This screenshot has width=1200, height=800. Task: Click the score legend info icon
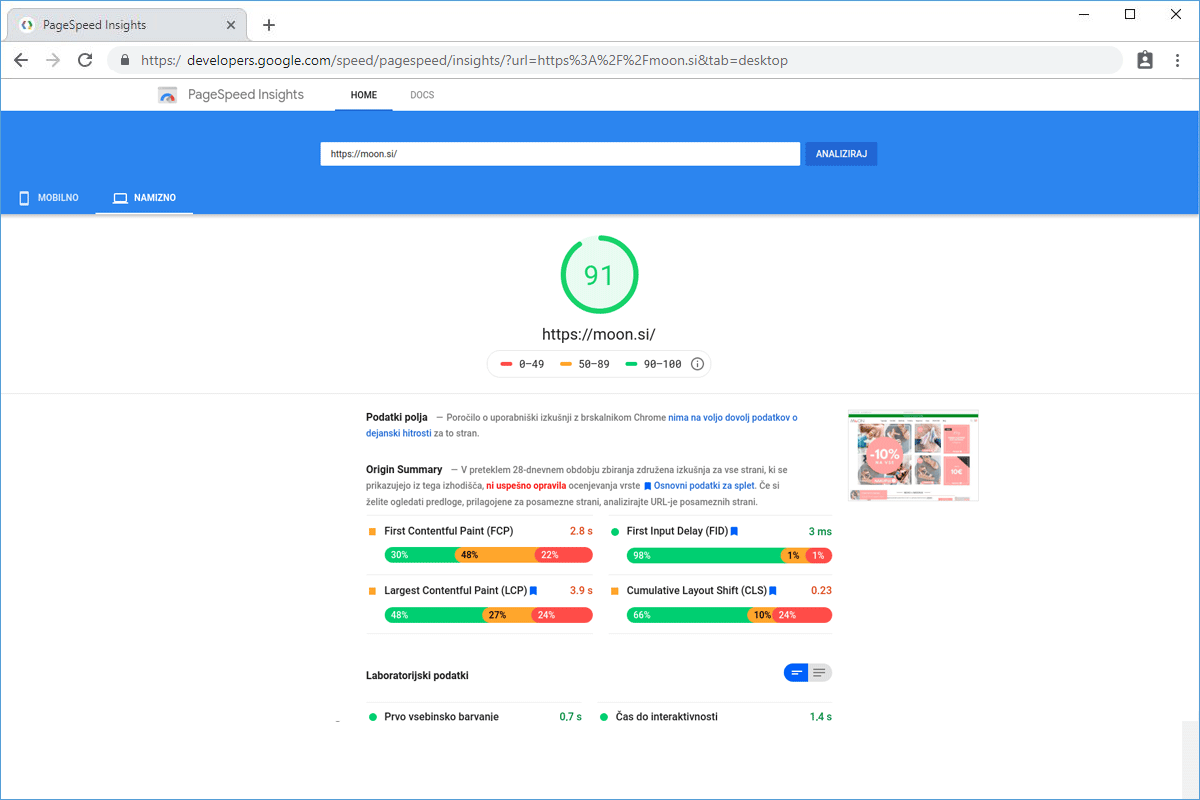pos(698,364)
